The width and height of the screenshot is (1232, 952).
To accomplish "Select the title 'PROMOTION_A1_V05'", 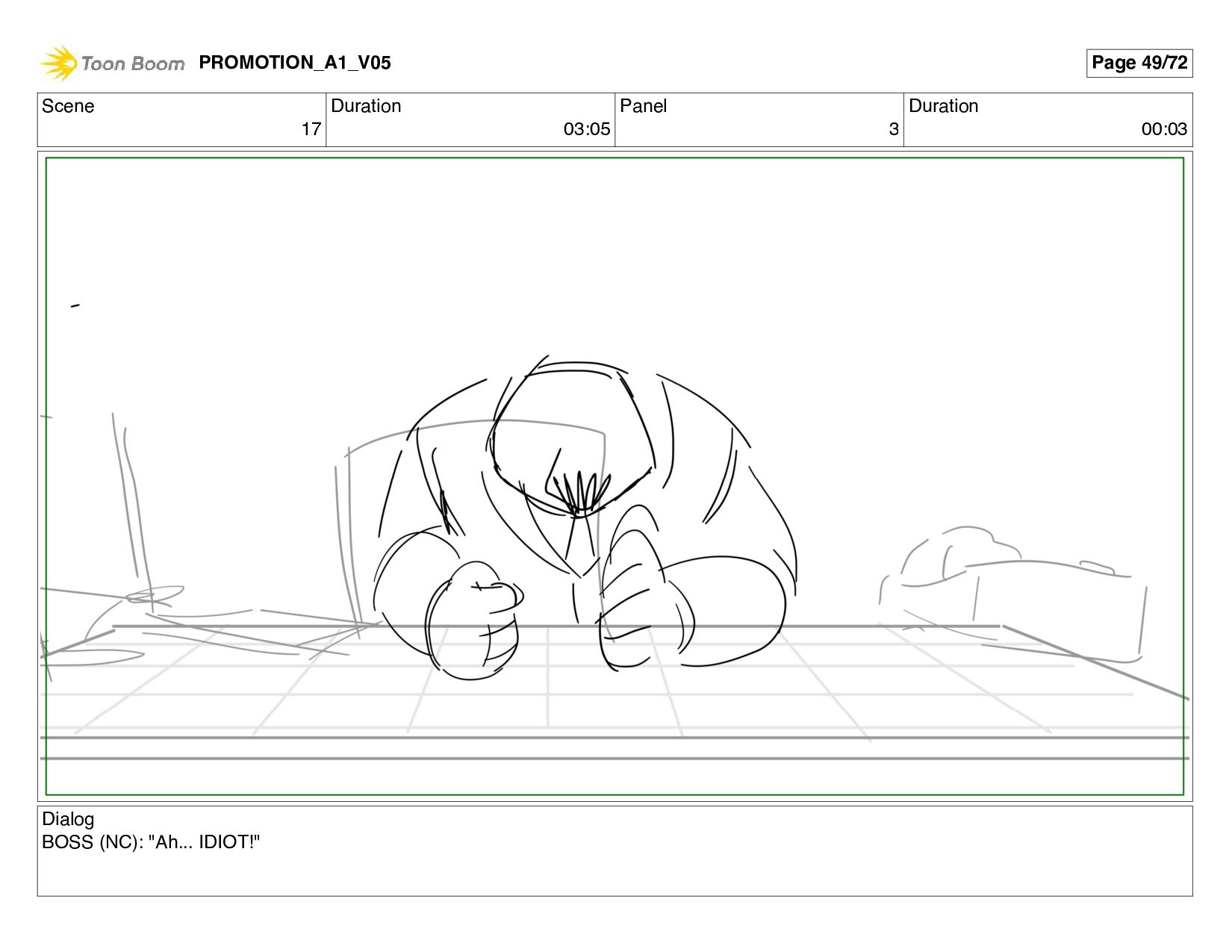I will (295, 63).
